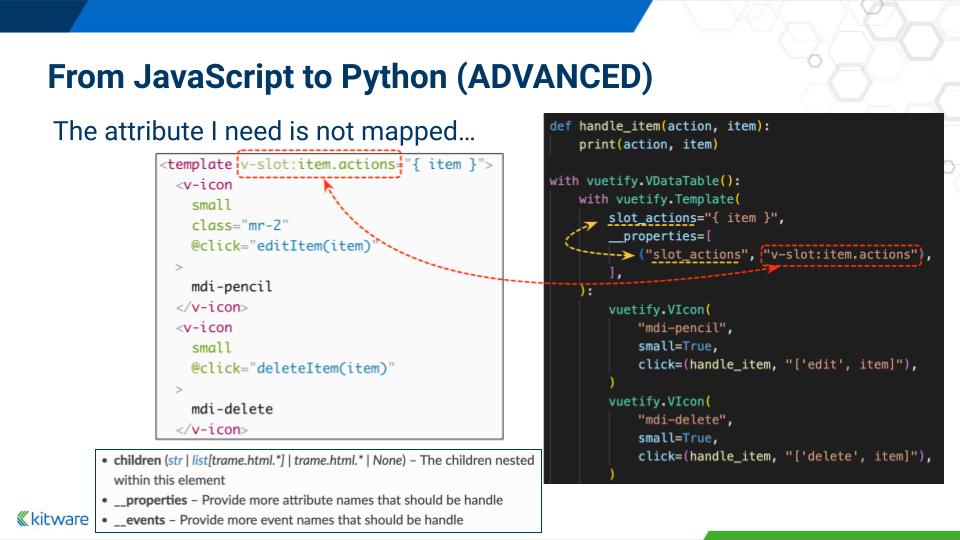Click the "mdi-delete", string in the Python code
Screen dimensions: 960x540
[x=685, y=419]
